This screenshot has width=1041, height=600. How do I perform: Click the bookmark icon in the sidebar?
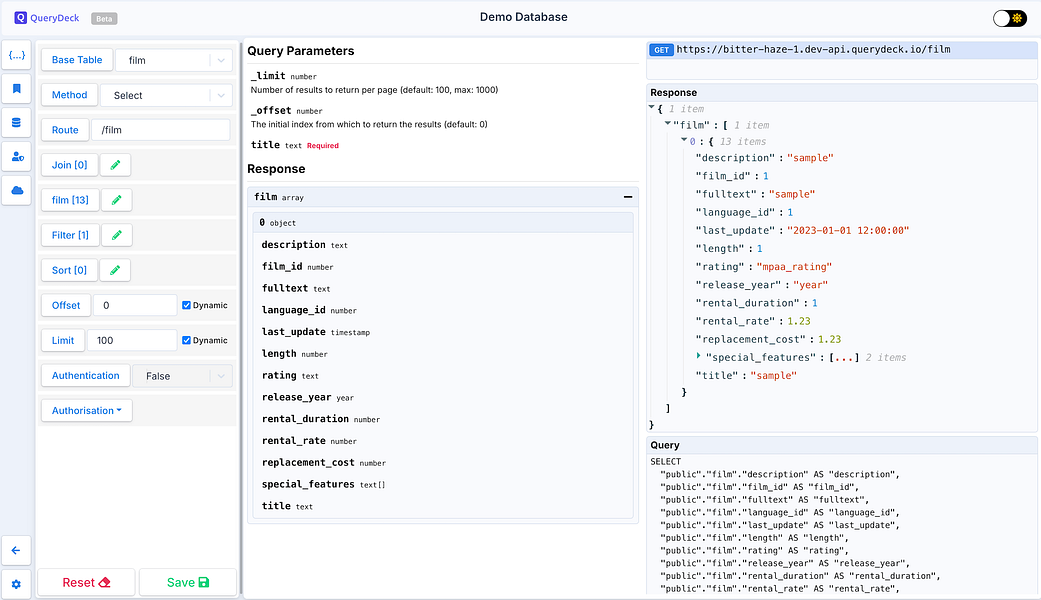(x=16, y=89)
